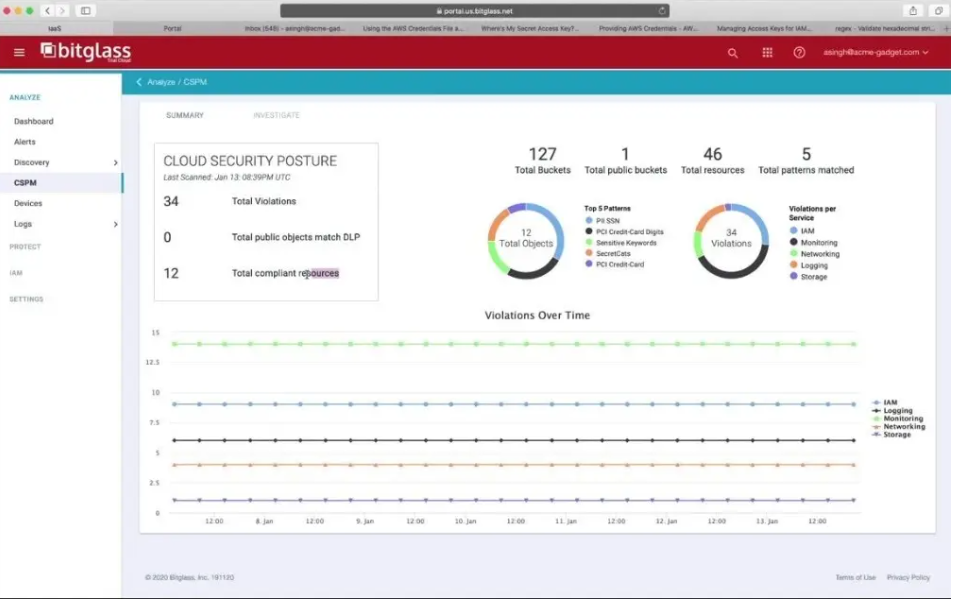The height and width of the screenshot is (600, 954).
Task: Click the Analyze / CSPM breadcrumb
Action: click(x=177, y=82)
